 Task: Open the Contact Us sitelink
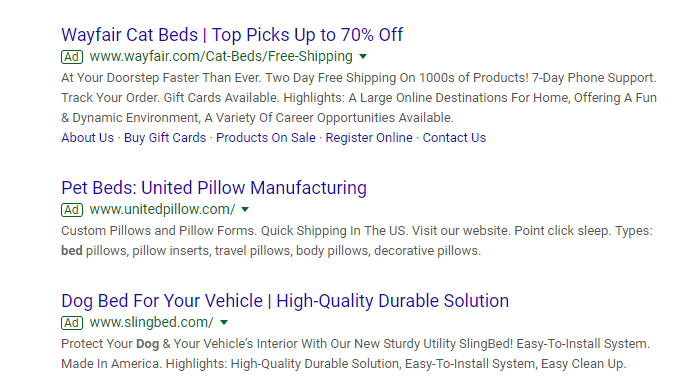coord(454,138)
